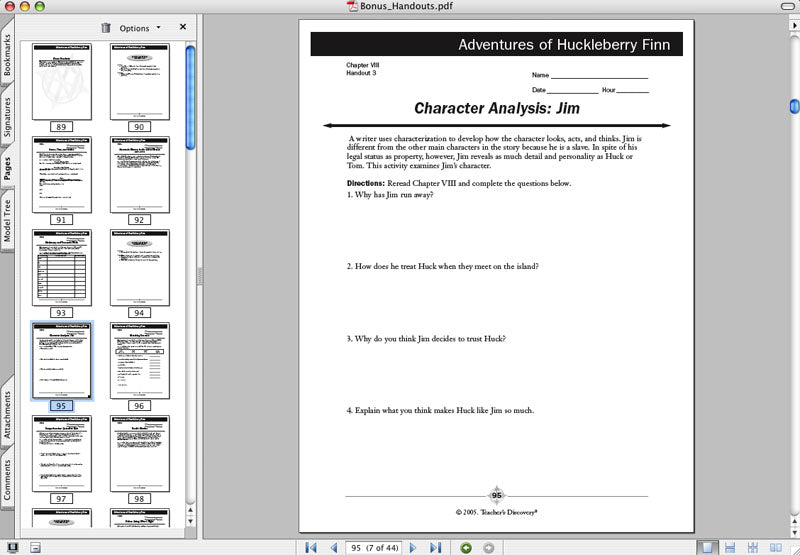
Task: Click the toolbar toggle pill button
Action: [x=788, y=6]
